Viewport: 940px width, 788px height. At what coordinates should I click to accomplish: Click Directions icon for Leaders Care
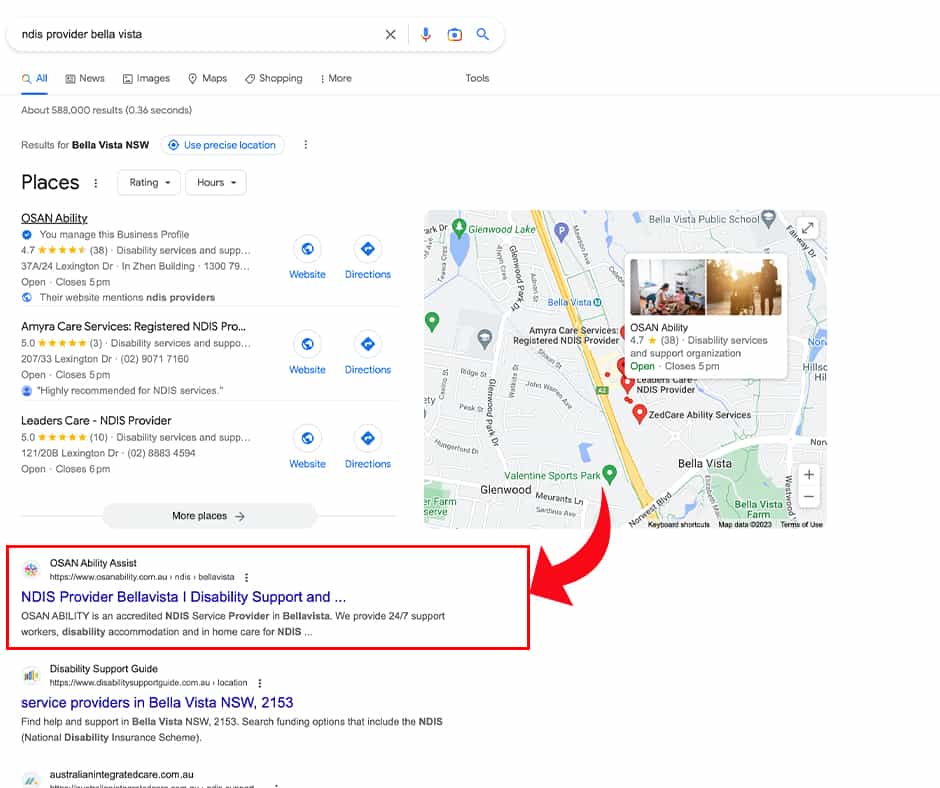pos(367,438)
